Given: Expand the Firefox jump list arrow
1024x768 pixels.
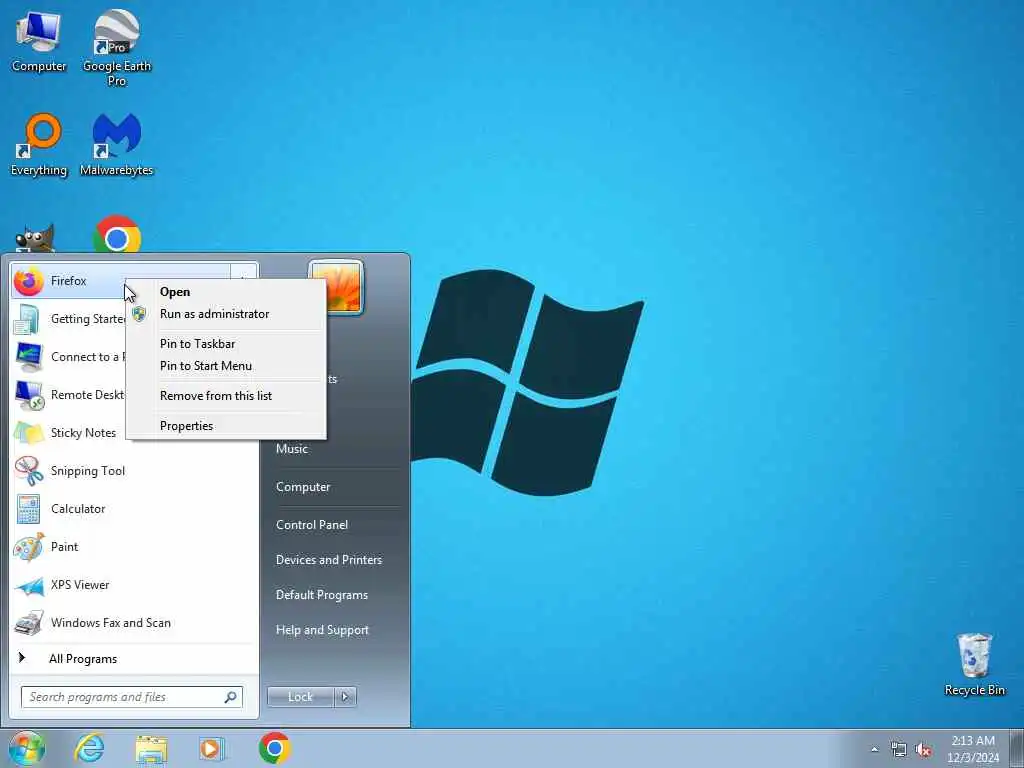Looking at the screenshot, I should (x=244, y=273).
